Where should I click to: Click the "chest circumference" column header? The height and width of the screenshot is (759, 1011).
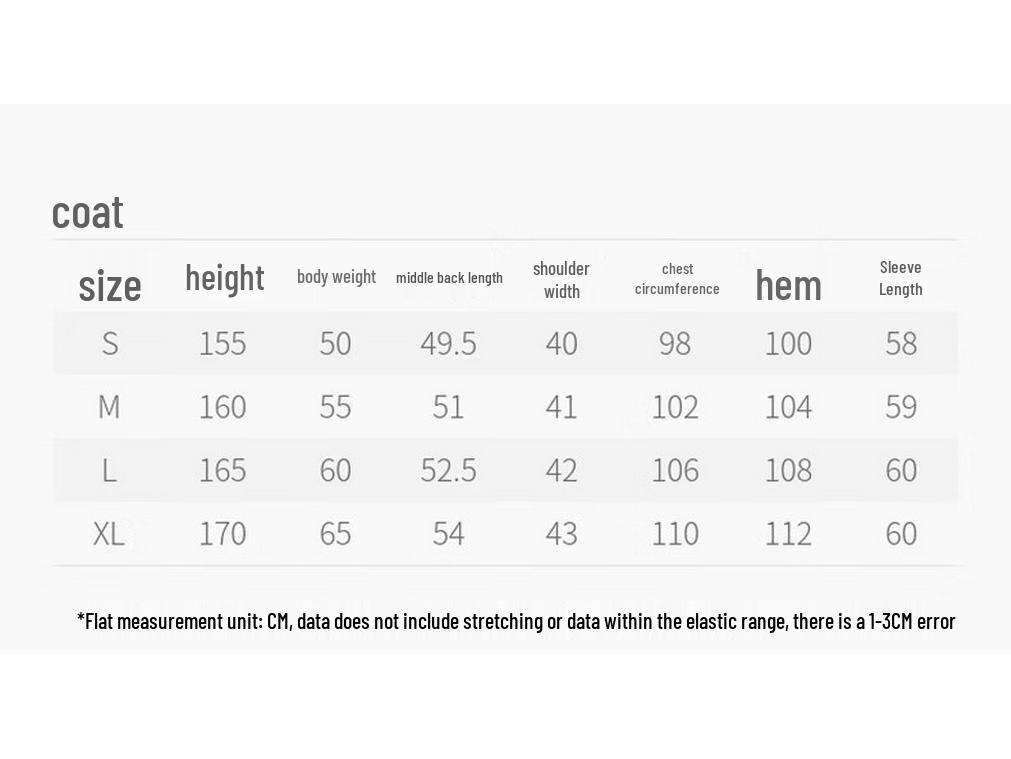point(677,279)
